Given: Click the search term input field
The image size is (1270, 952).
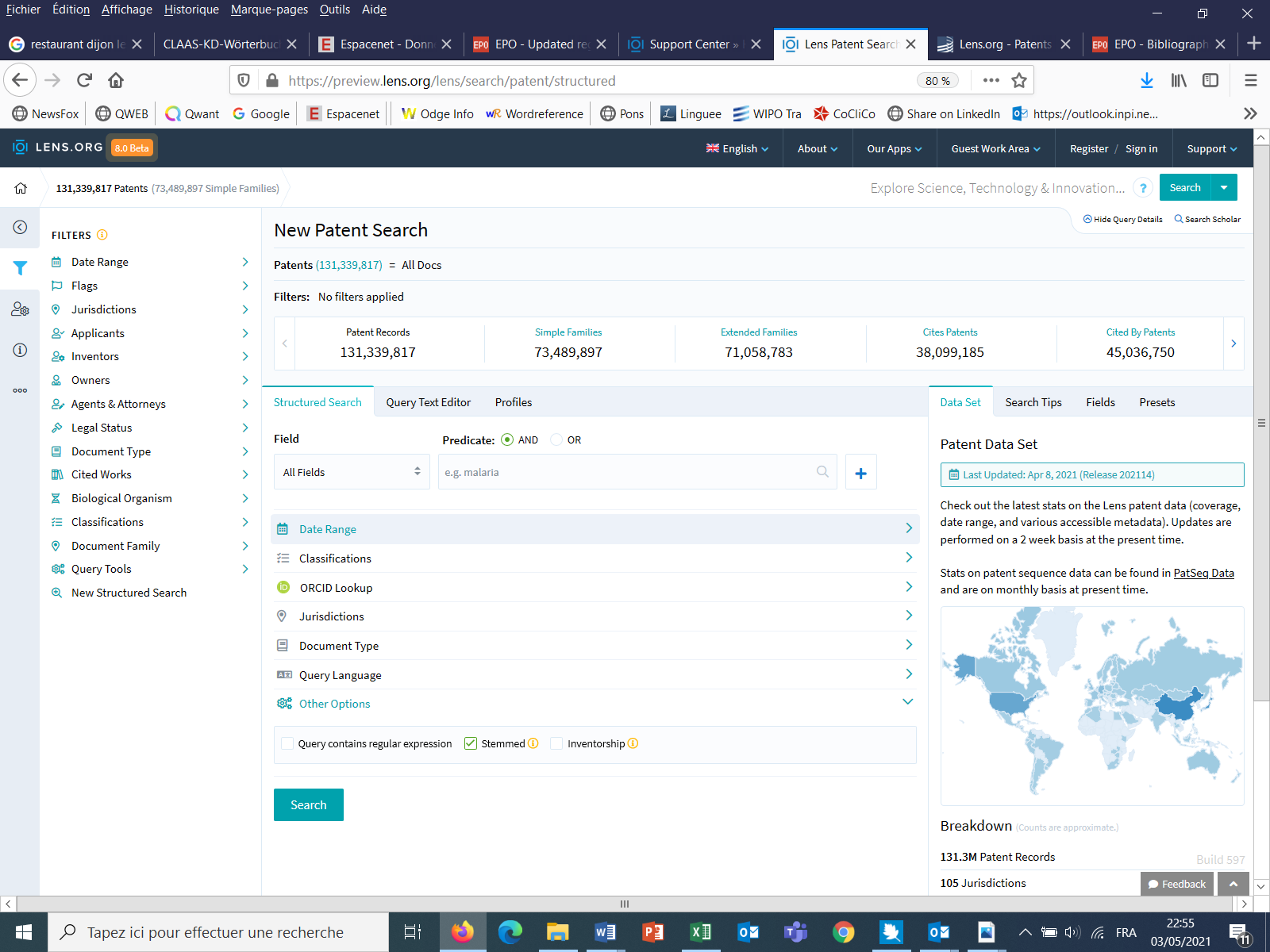Looking at the screenshot, I should 627,473.
